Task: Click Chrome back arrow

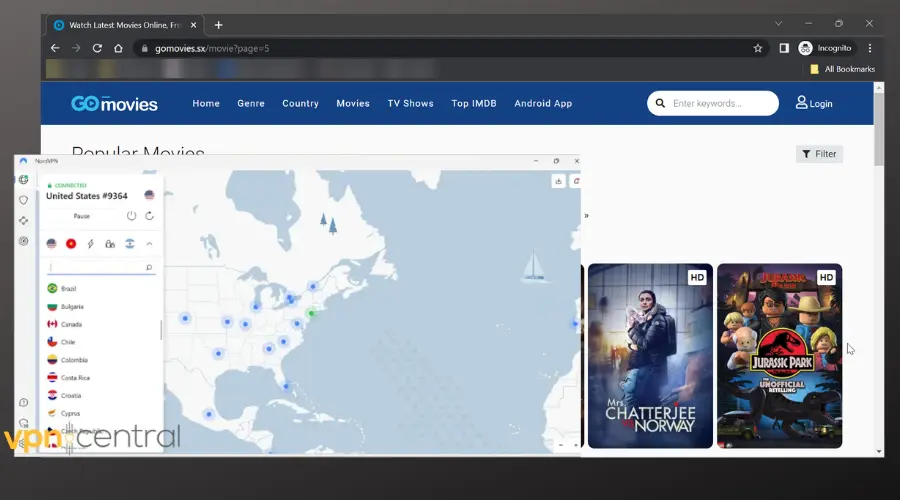Action: pyautogui.click(x=55, y=48)
